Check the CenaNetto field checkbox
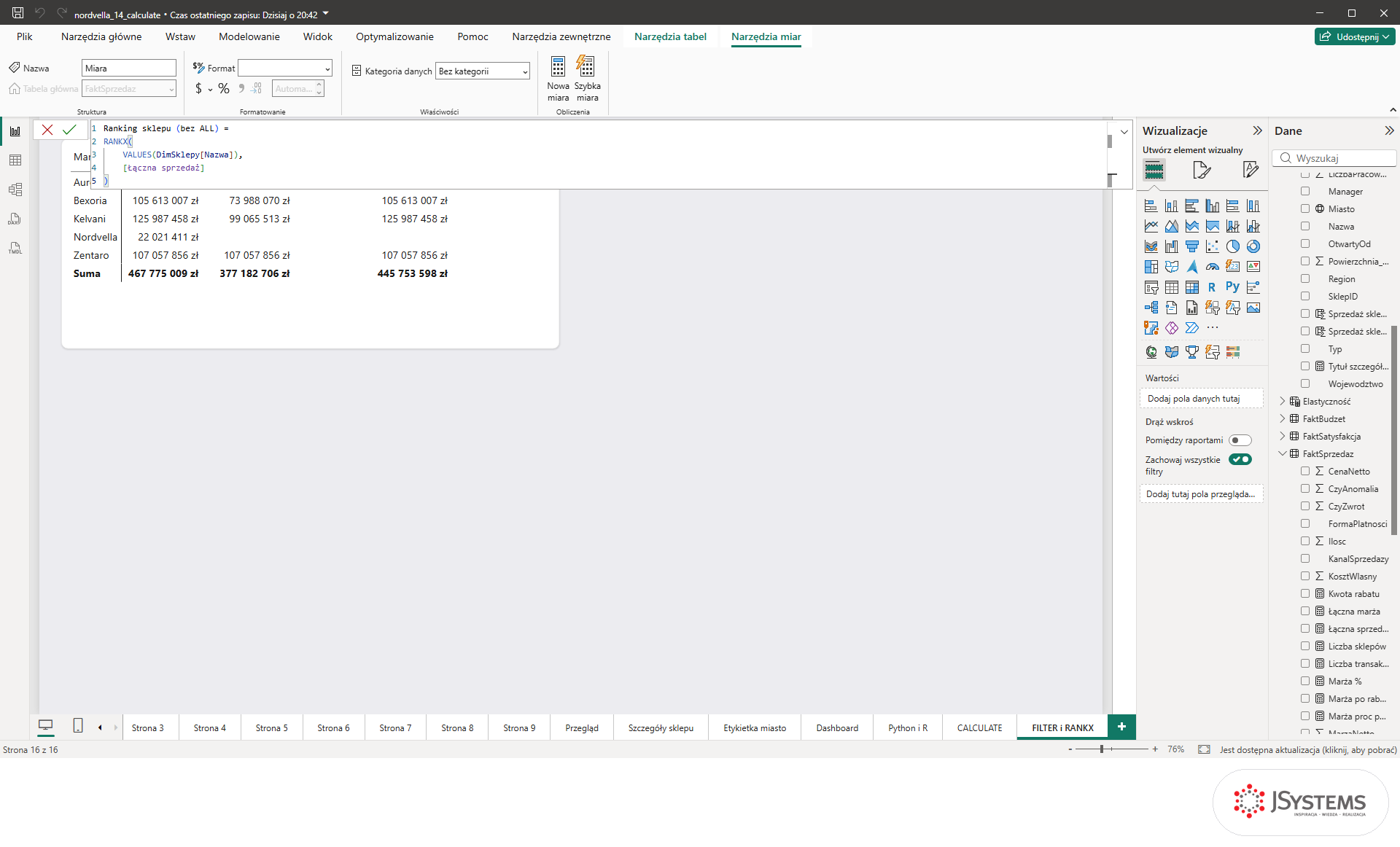Screen dimensions: 1400x847 pos(1305,471)
